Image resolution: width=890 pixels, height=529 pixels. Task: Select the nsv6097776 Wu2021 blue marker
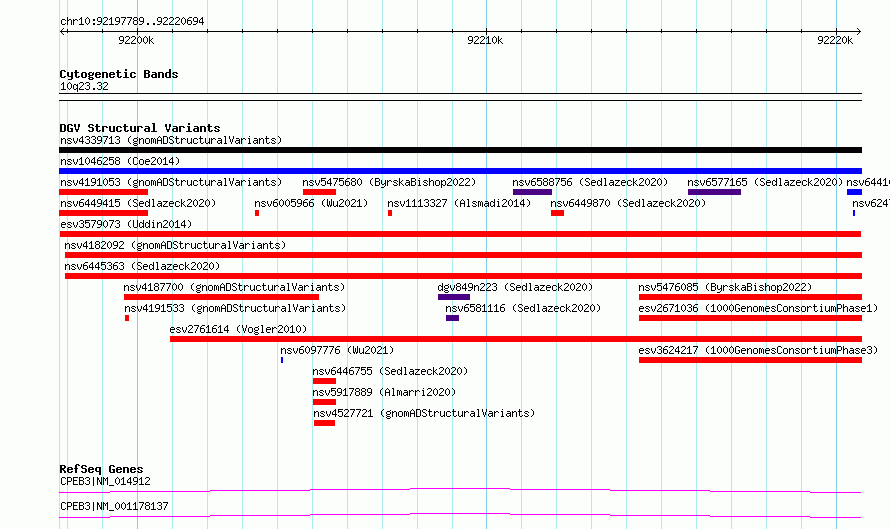point(282,360)
